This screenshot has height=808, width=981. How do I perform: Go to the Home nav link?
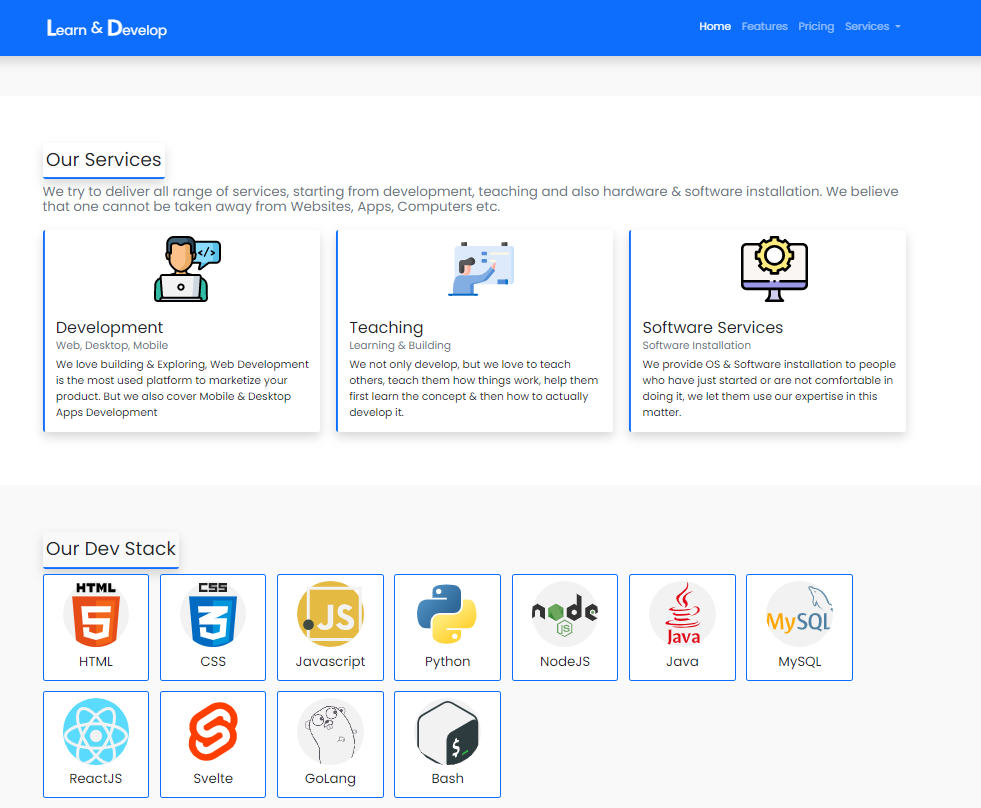[715, 26]
